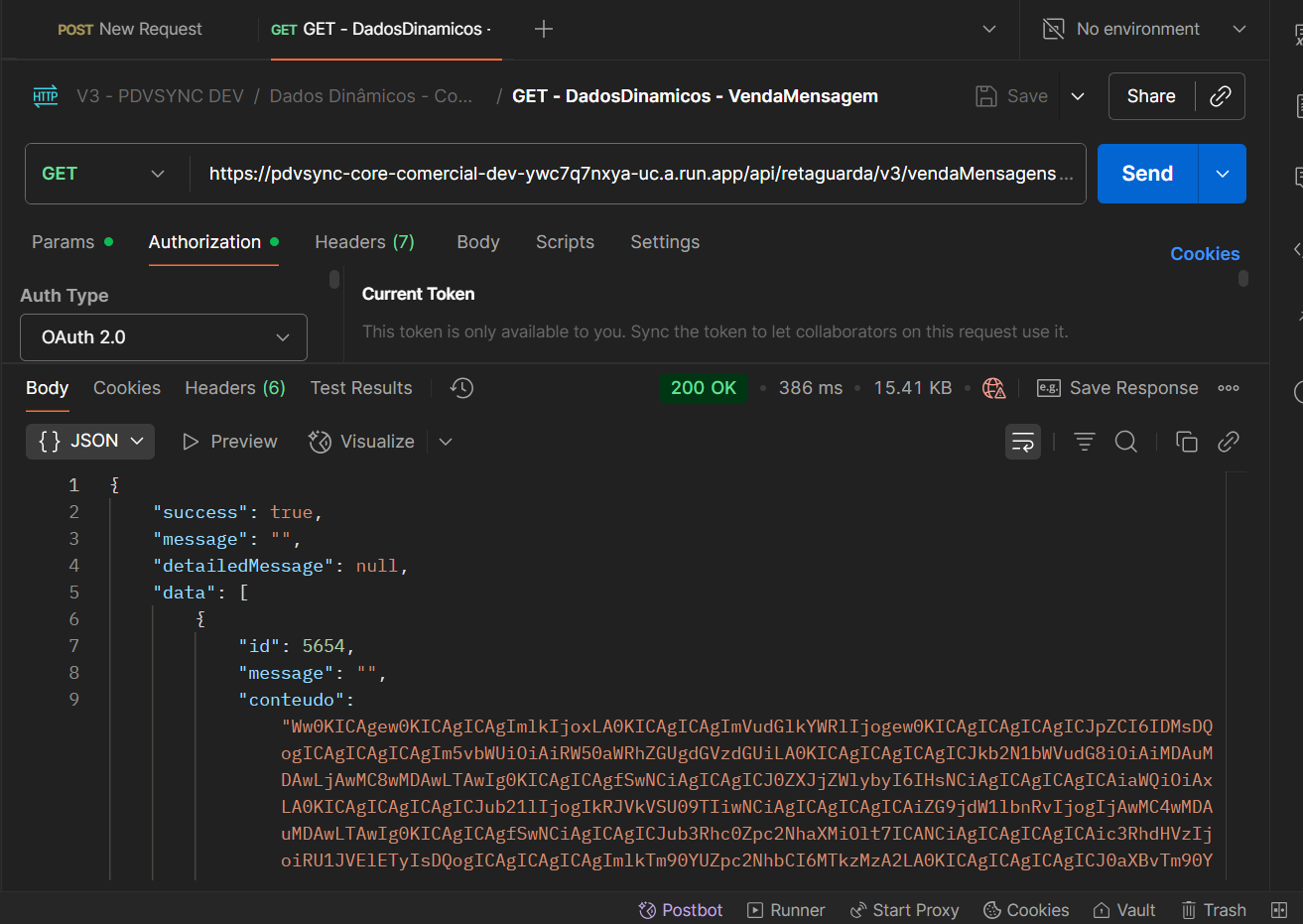Click the copy response icon

click(x=1186, y=442)
